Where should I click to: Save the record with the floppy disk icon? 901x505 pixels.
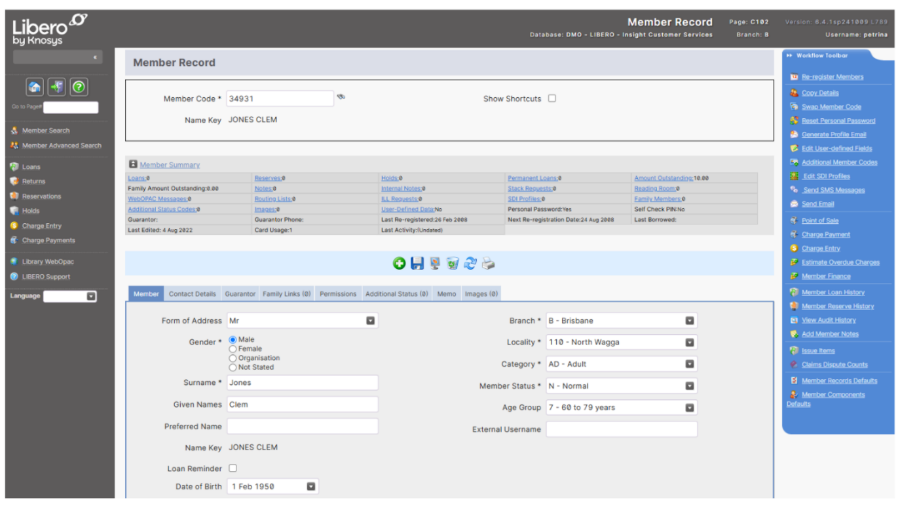[417, 263]
